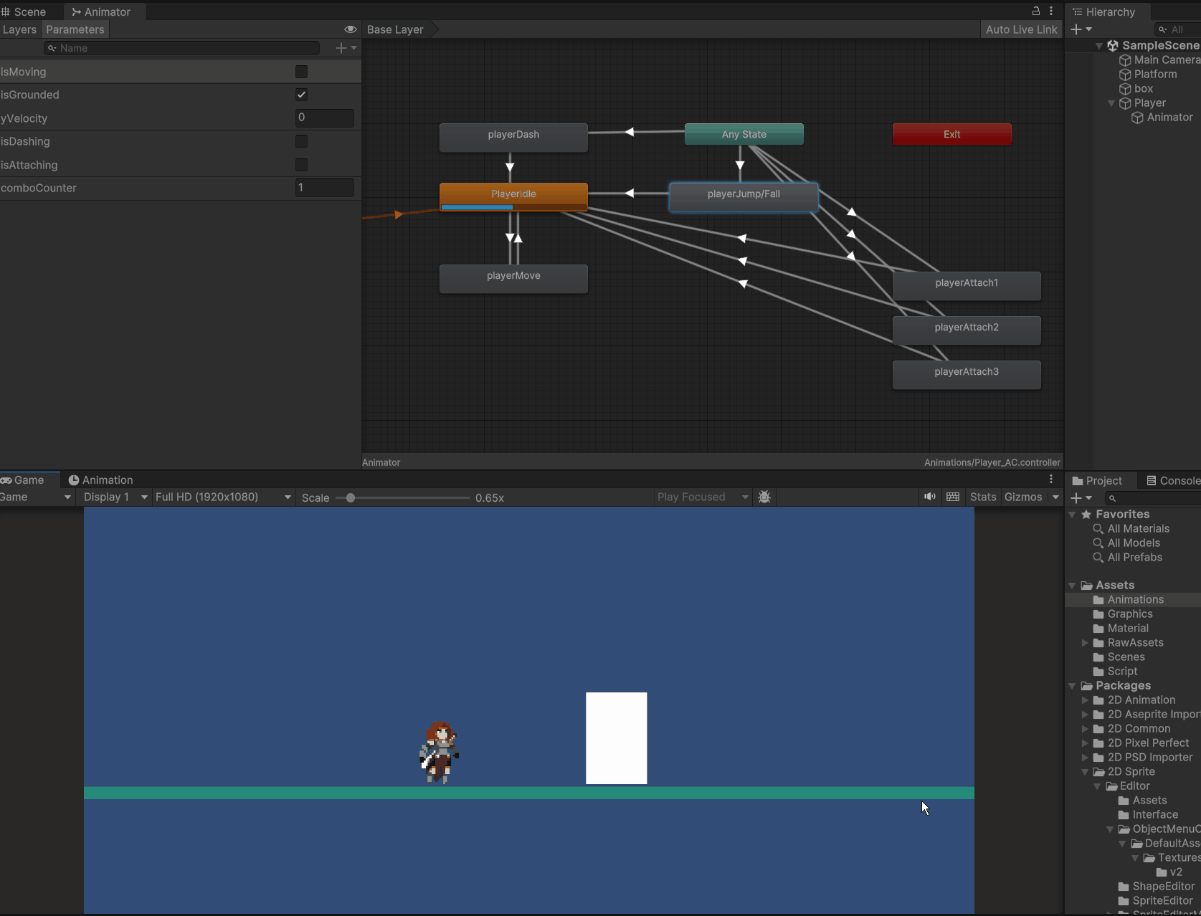This screenshot has width=1201, height=916.
Task: Collapse the Player object in the Hierarchy
Action: (x=1111, y=102)
